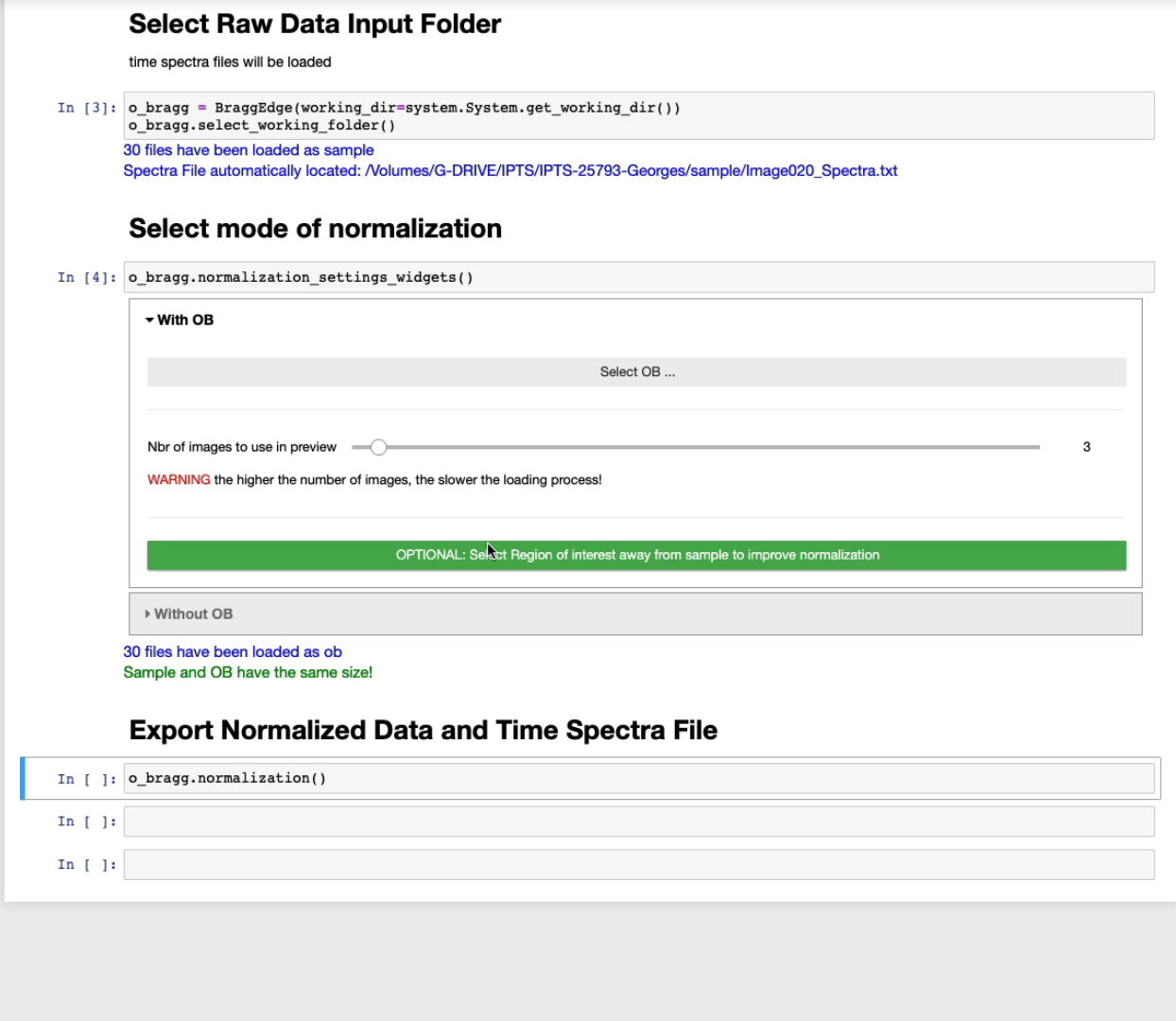Click the Select mode of normalization heading

[315, 229]
